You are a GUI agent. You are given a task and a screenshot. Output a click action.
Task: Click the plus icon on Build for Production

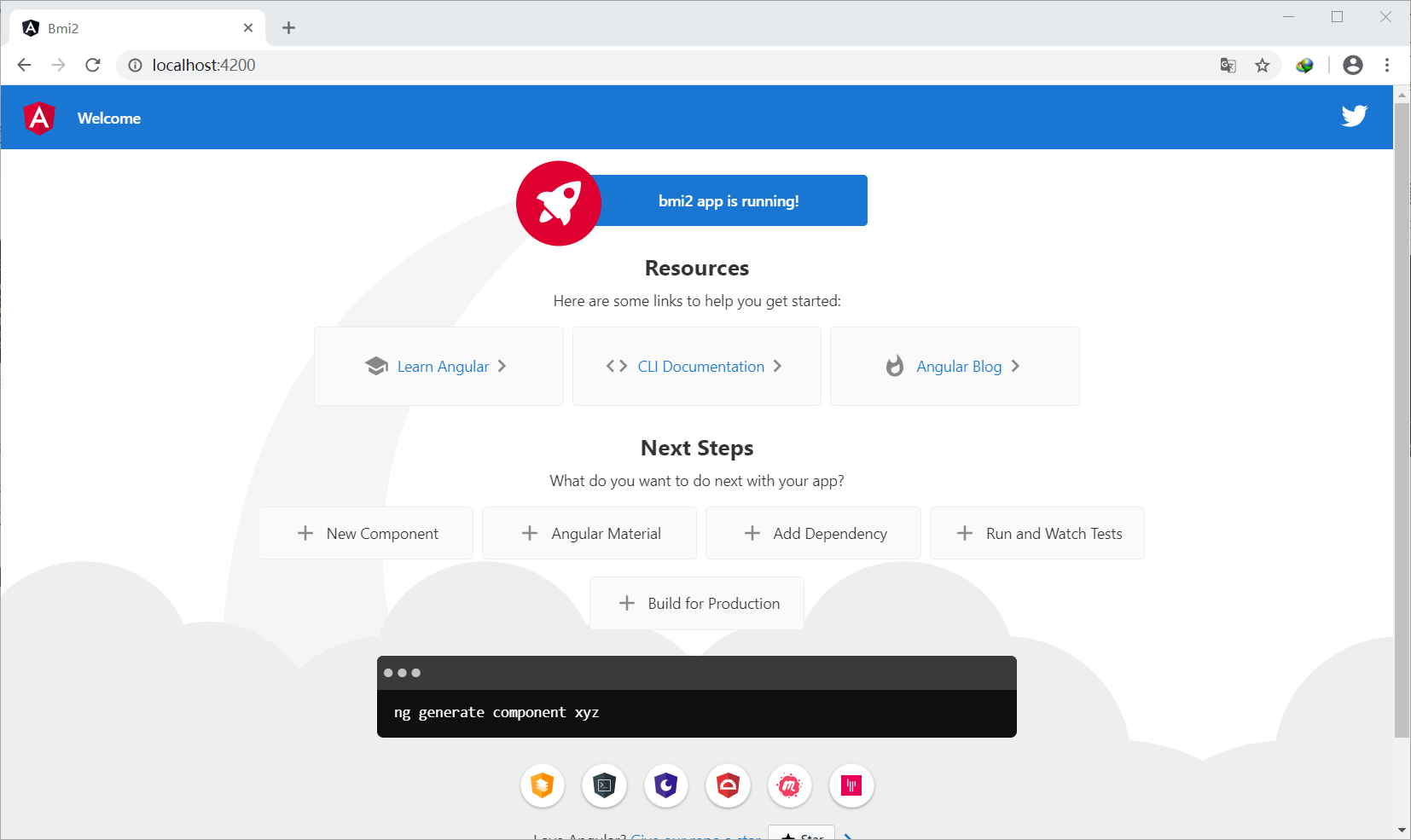[x=627, y=603]
